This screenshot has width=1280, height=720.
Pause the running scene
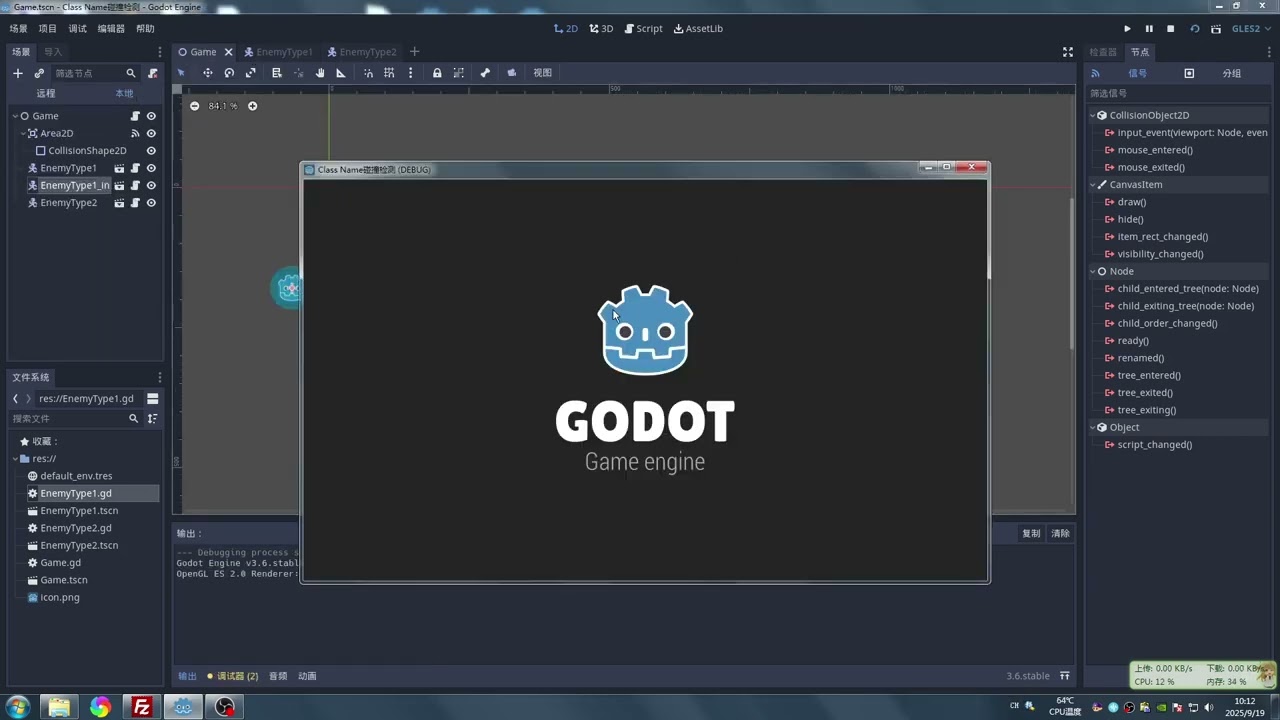(1149, 29)
